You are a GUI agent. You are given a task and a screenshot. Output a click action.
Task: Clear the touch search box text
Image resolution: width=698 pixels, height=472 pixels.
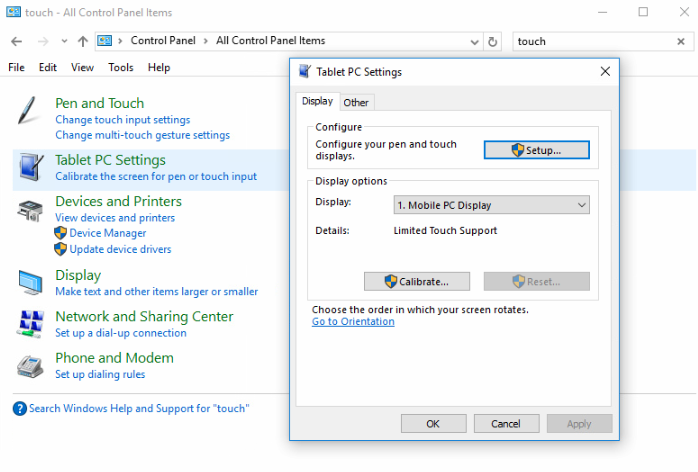point(681,42)
